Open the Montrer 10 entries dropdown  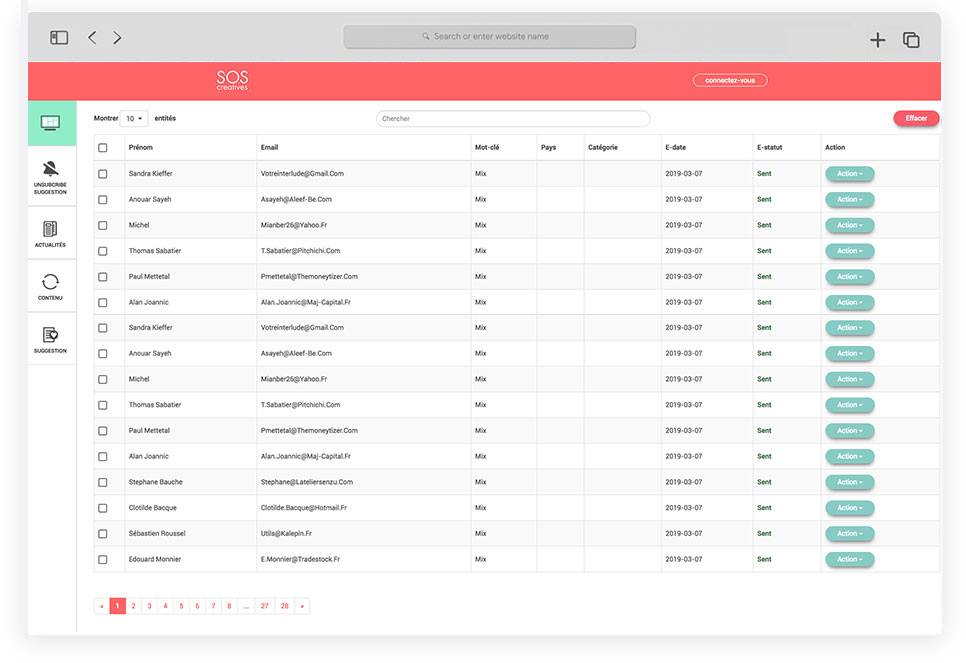point(134,118)
